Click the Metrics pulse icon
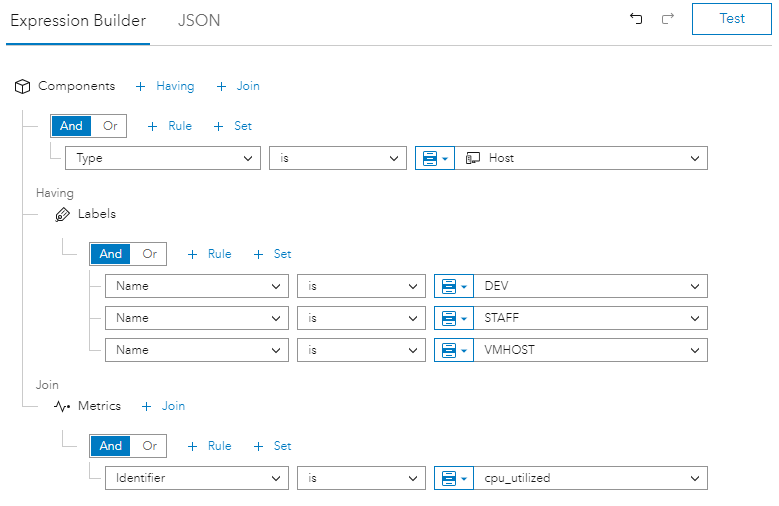 click(x=62, y=406)
